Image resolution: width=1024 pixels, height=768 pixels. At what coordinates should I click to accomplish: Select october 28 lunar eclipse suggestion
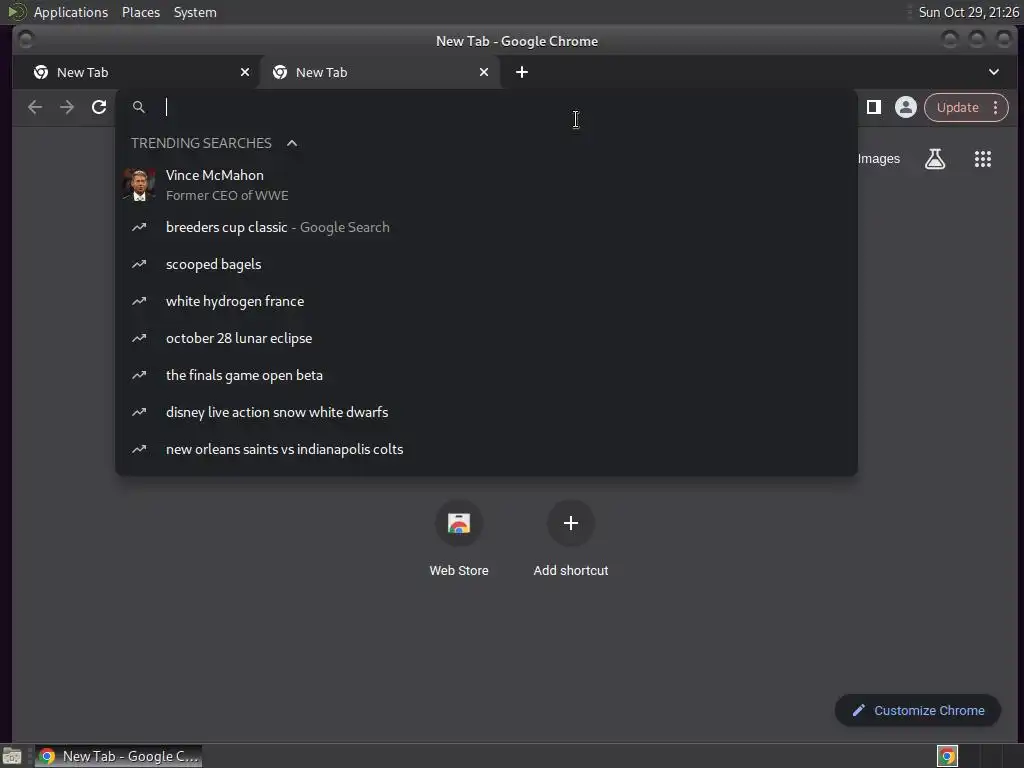pyautogui.click(x=486, y=338)
